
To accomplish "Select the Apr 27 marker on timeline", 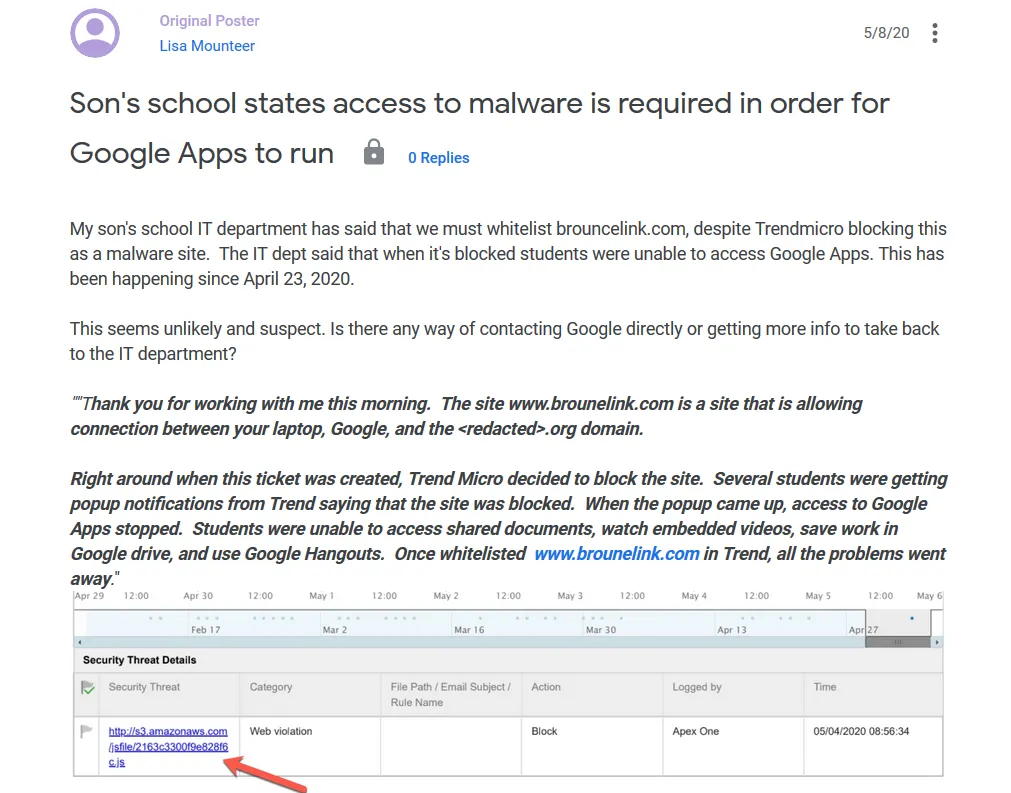I will [x=863, y=630].
